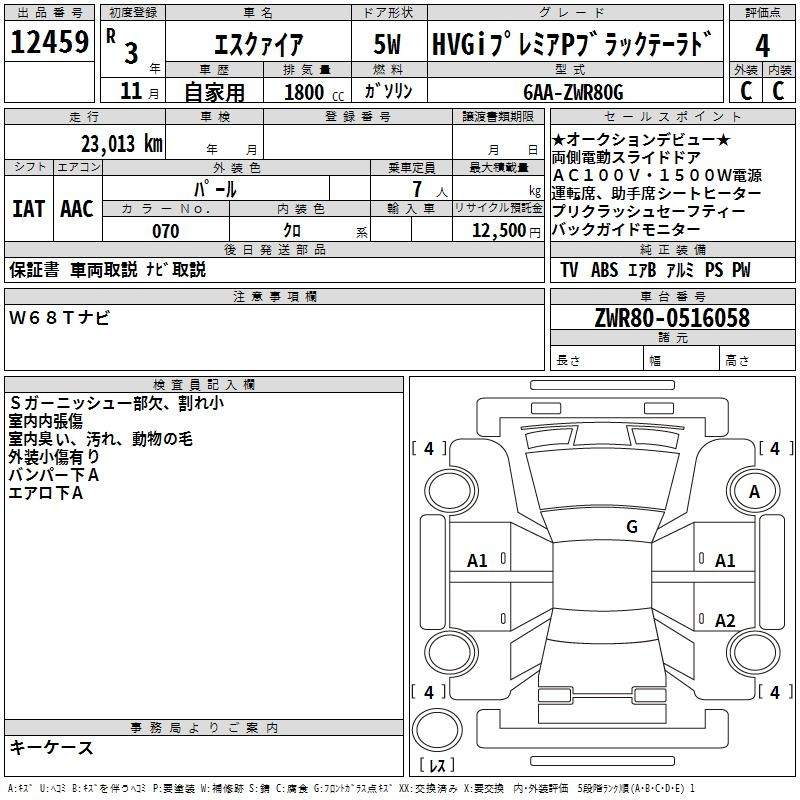Click ABS in genuine equipment
800x800 pixels.
[x=604, y=269]
